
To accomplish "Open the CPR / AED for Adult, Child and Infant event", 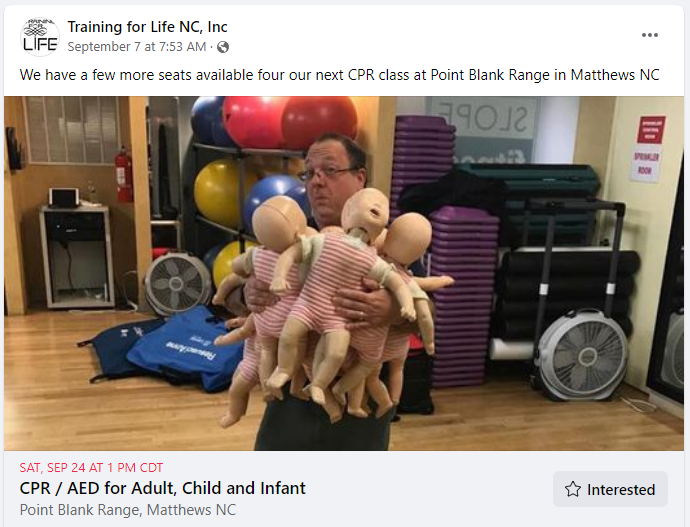I will coord(162,488).
